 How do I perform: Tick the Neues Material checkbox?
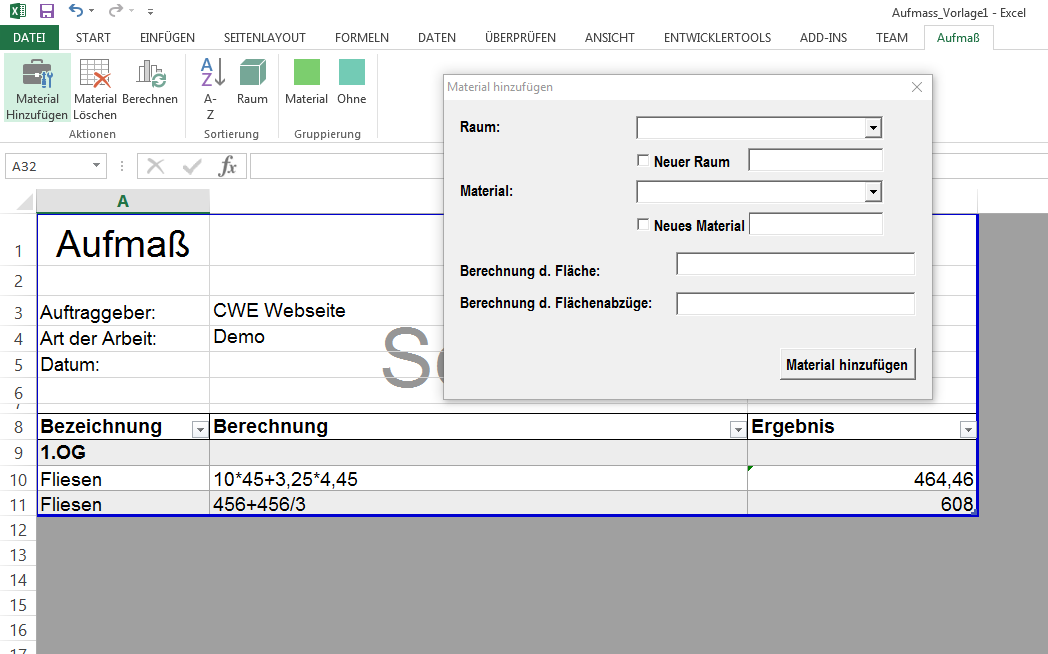(643, 225)
